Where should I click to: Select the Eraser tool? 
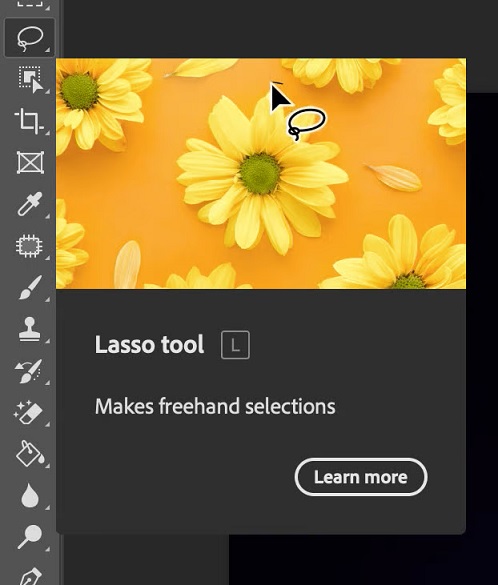(28, 413)
